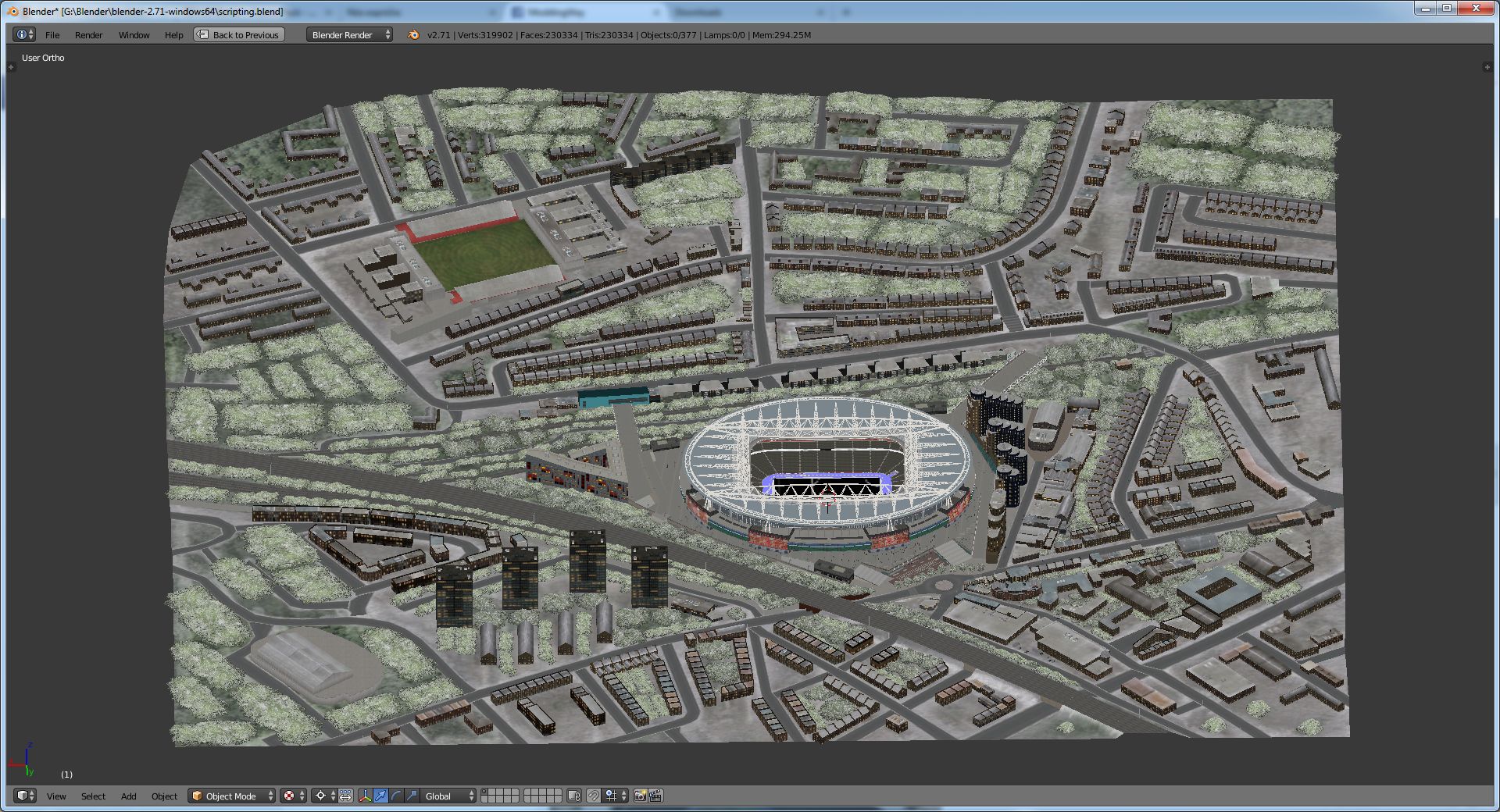
Task: Click the Blender logo icon in header
Action: pyautogui.click(x=413, y=34)
